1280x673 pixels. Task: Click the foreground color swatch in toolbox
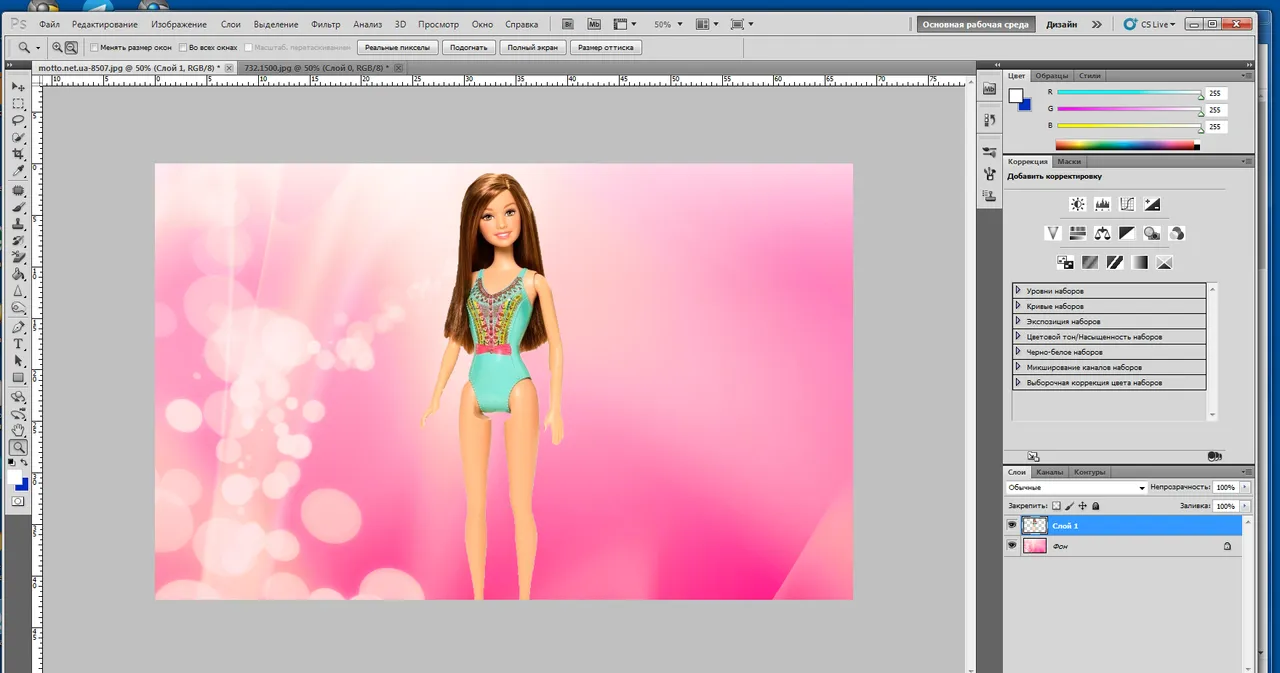click(x=16, y=477)
